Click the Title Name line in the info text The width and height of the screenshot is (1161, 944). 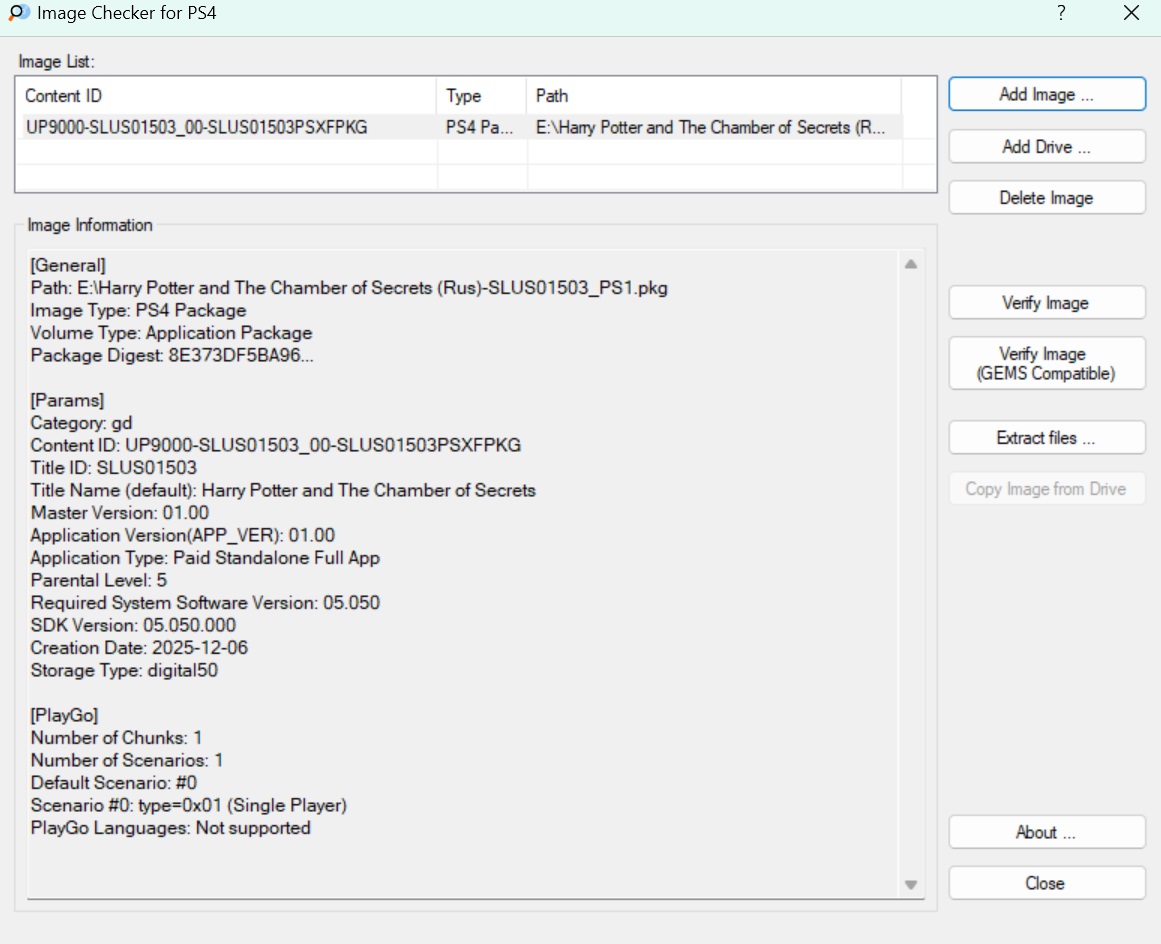(x=283, y=491)
